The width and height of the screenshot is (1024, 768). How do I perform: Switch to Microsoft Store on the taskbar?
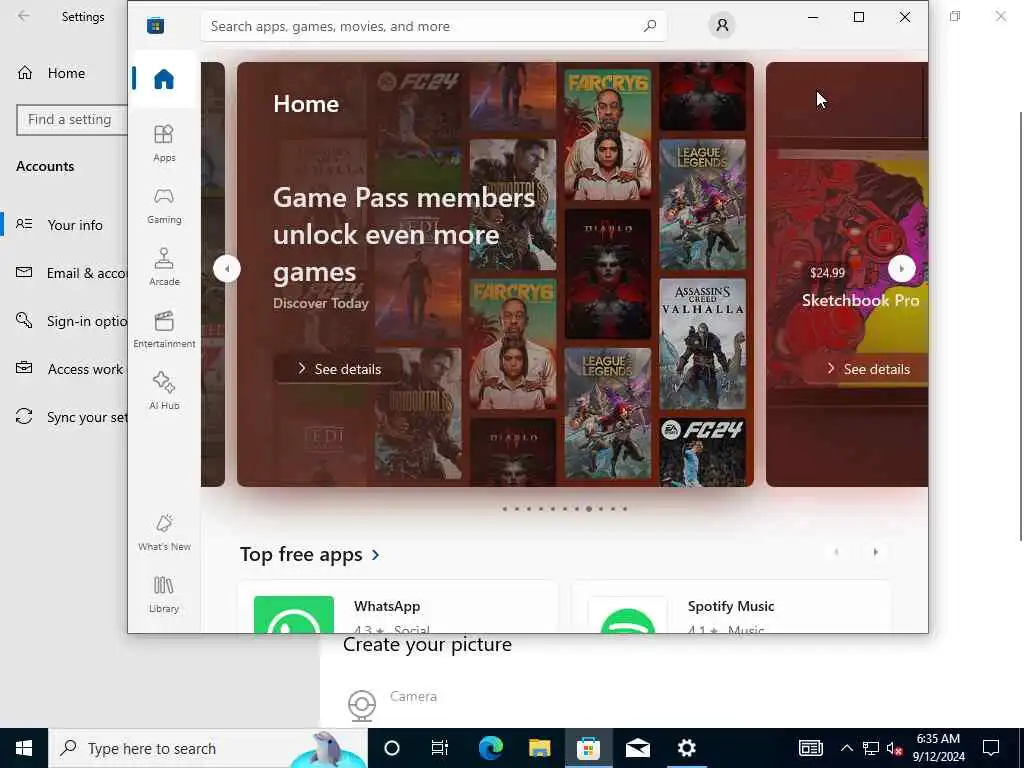pyautogui.click(x=588, y=748)
